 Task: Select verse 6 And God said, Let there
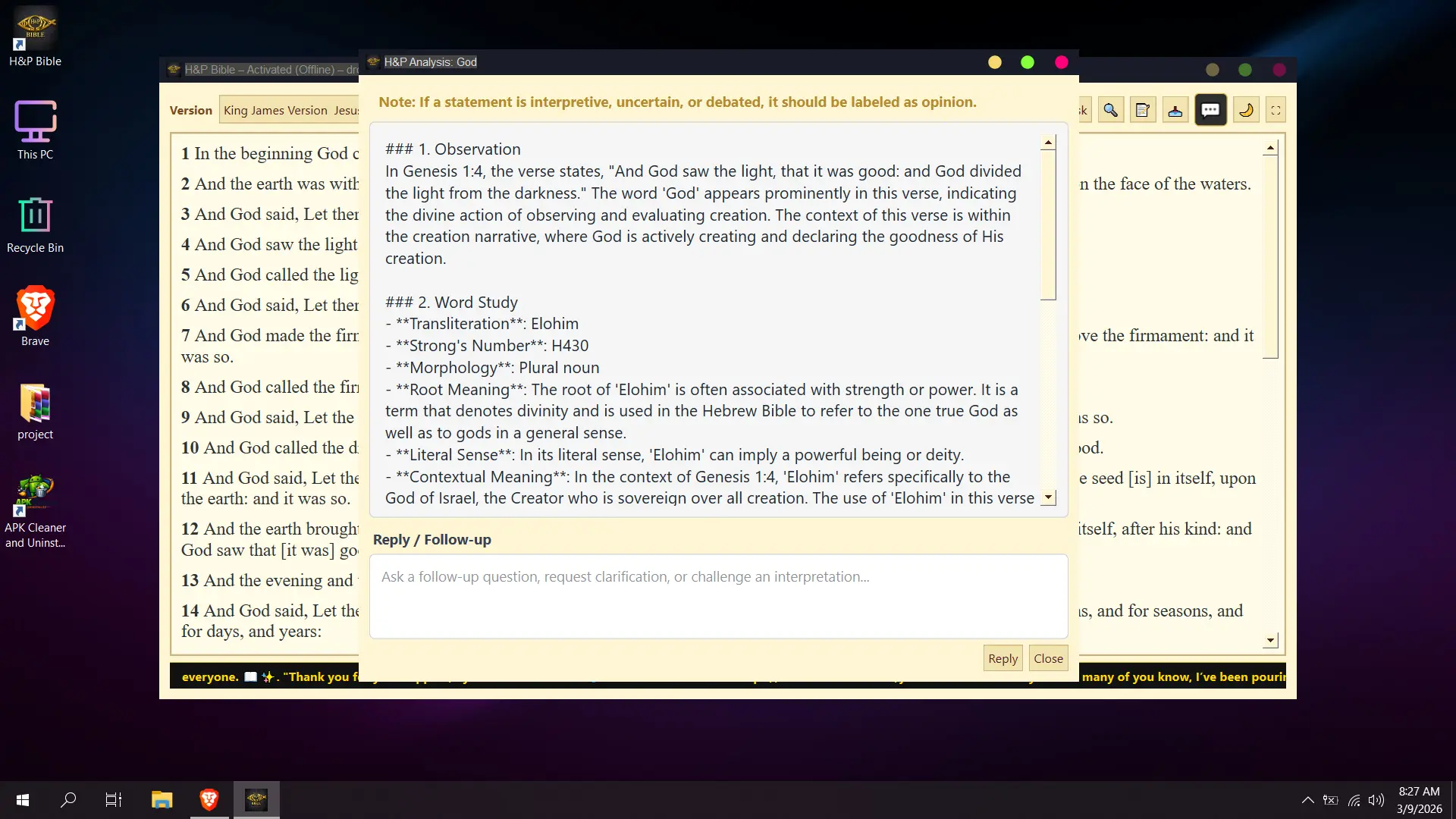pos(270,306)
